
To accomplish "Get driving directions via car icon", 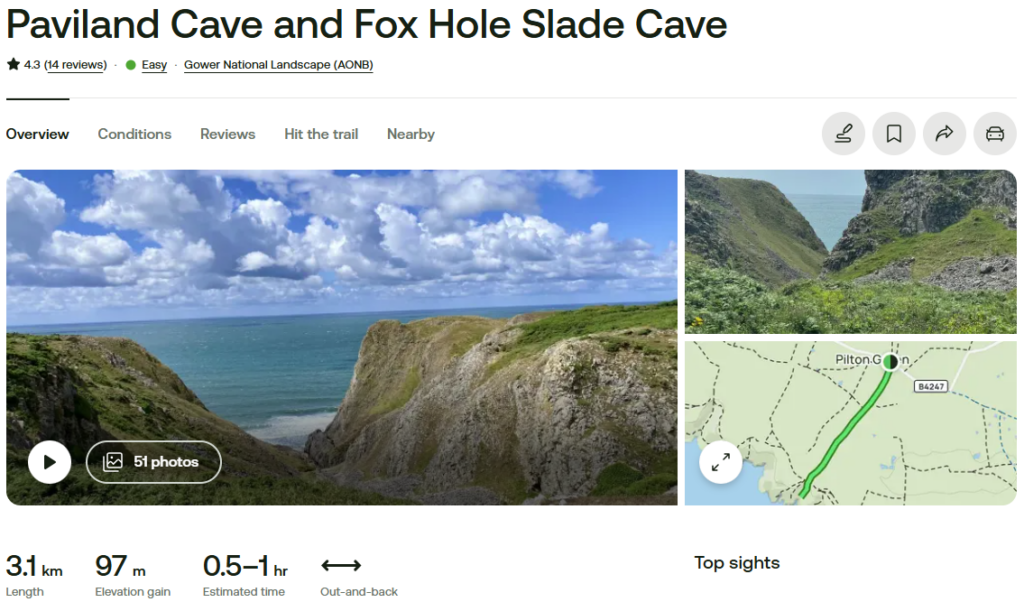I will [994, 134].
